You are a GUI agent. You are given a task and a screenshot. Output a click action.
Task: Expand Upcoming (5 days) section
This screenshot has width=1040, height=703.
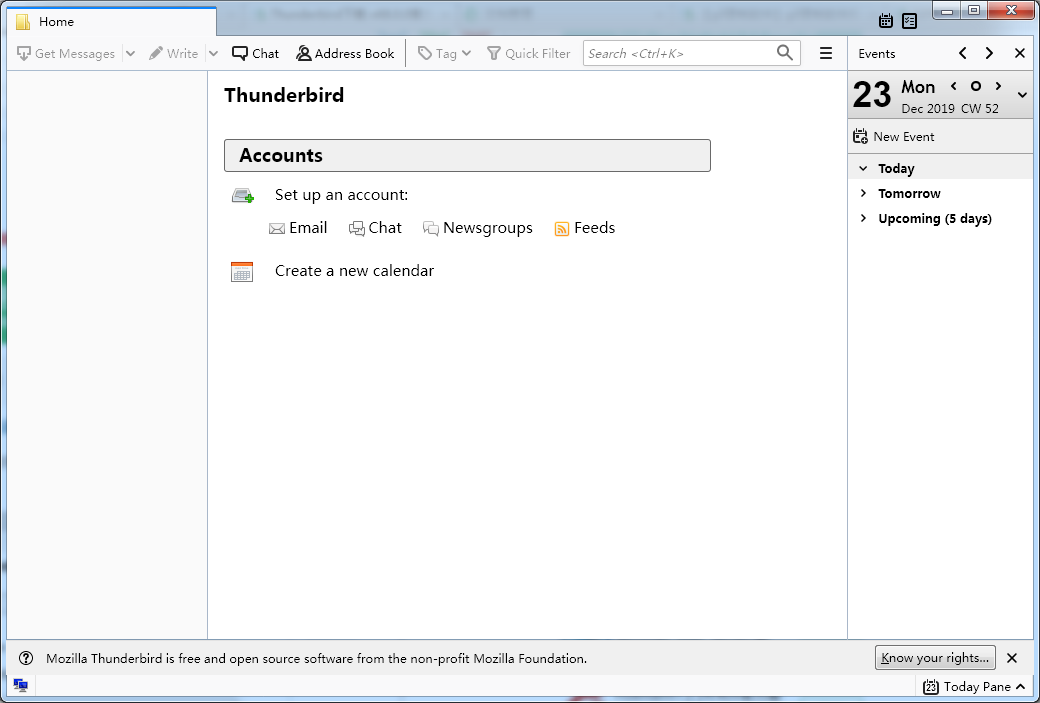pos(863,219)
